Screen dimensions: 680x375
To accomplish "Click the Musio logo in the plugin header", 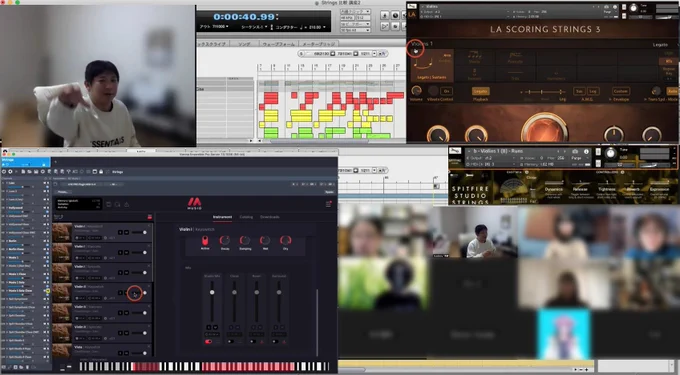I will click(x=194, y=203).
